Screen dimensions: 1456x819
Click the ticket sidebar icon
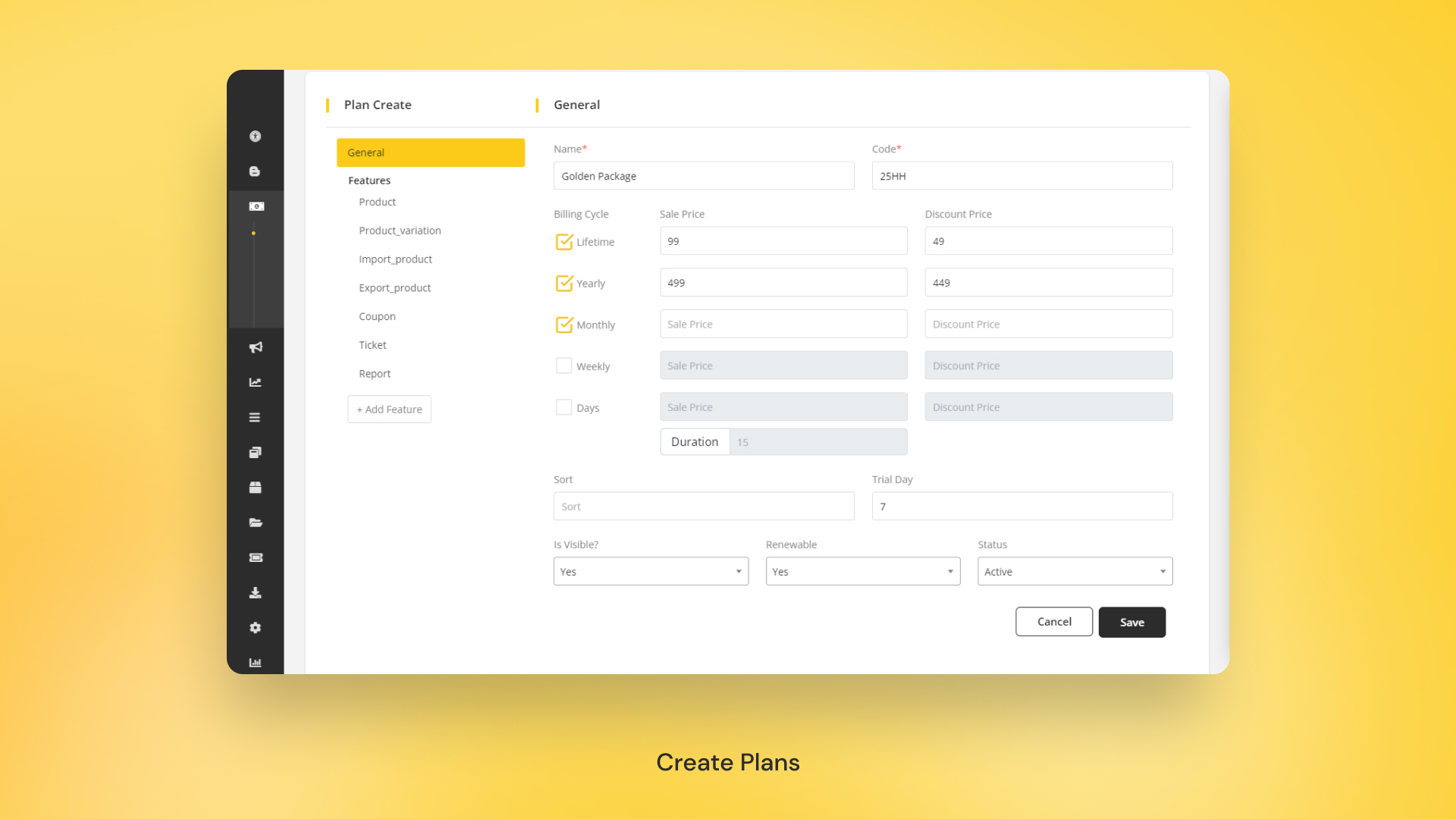tap(256, 557)
